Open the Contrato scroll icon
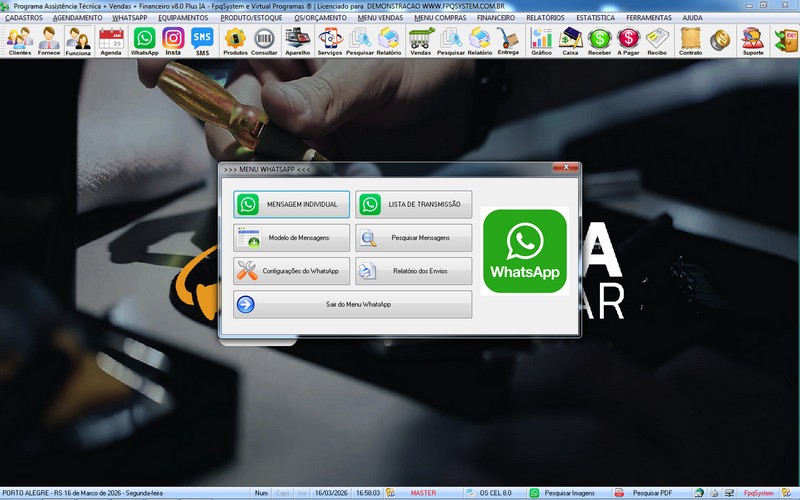This screenshot has width=800, height=500. [690, 41]
